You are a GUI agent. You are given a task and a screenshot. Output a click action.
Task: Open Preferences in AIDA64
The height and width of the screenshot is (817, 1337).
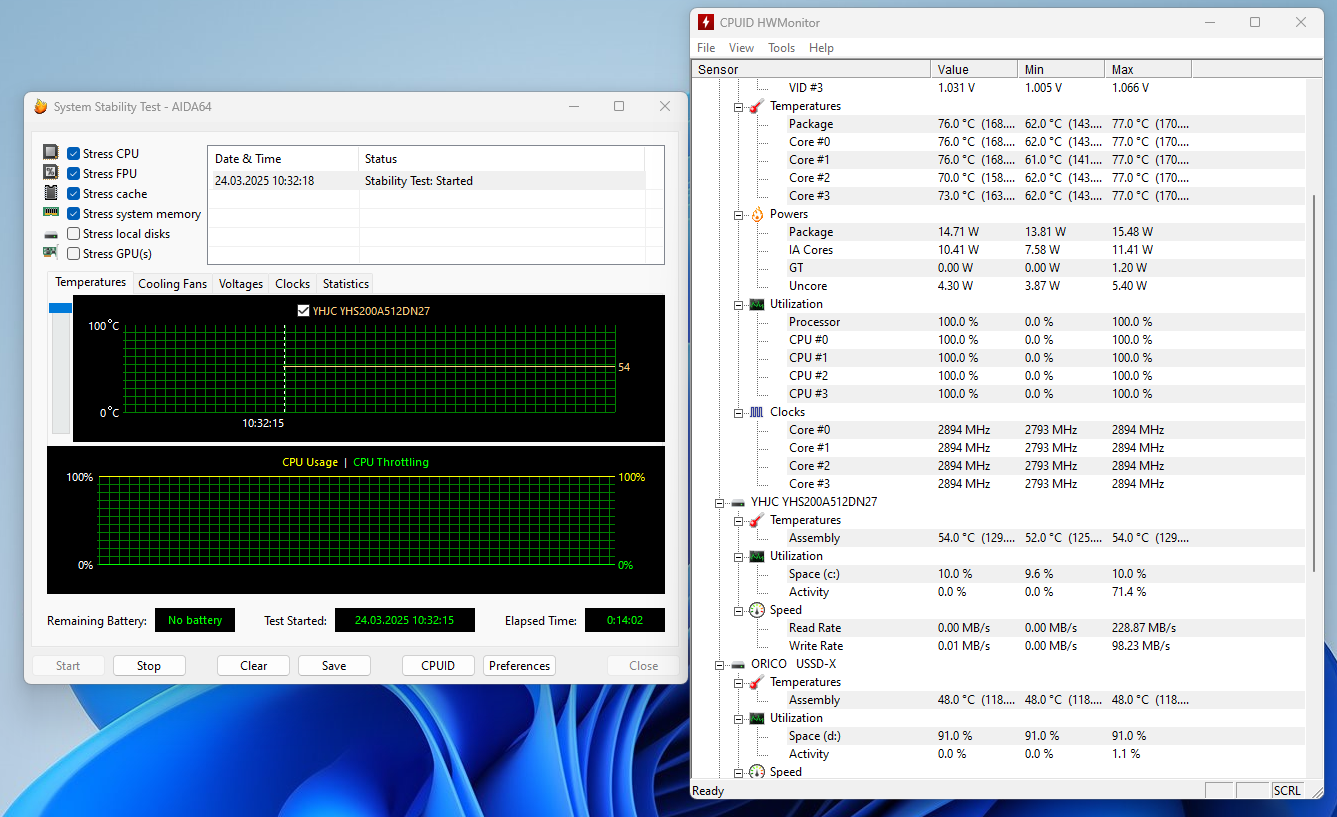pos(520,666)
